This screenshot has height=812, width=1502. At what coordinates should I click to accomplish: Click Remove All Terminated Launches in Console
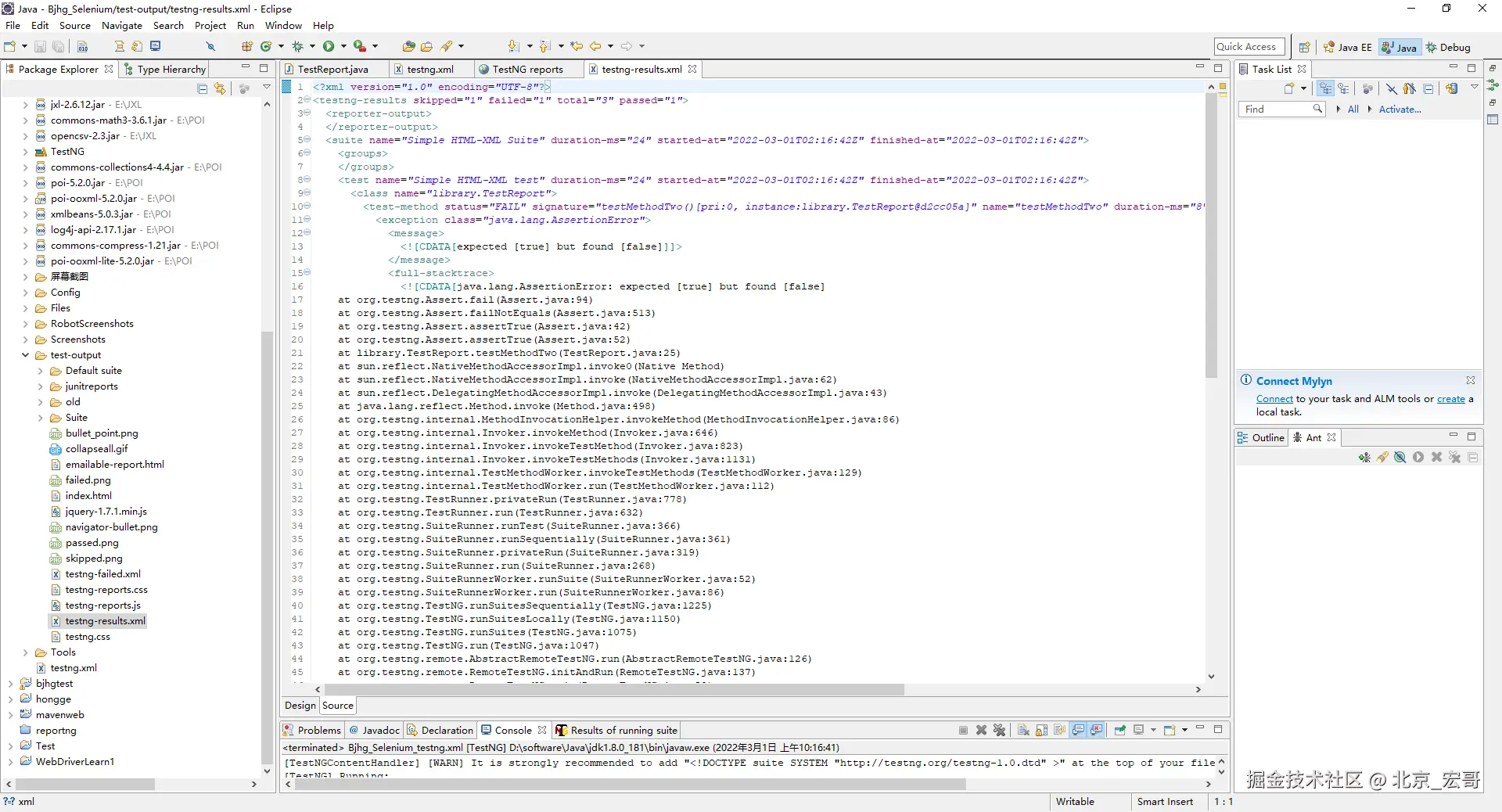pos(999,730)
